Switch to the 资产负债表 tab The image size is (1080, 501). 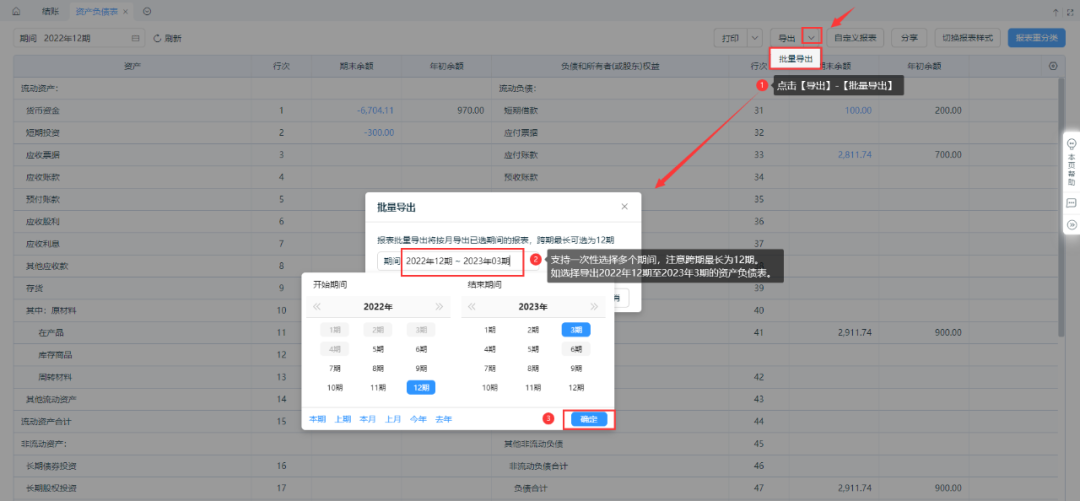pyautogui.click(x=96, y=11)
